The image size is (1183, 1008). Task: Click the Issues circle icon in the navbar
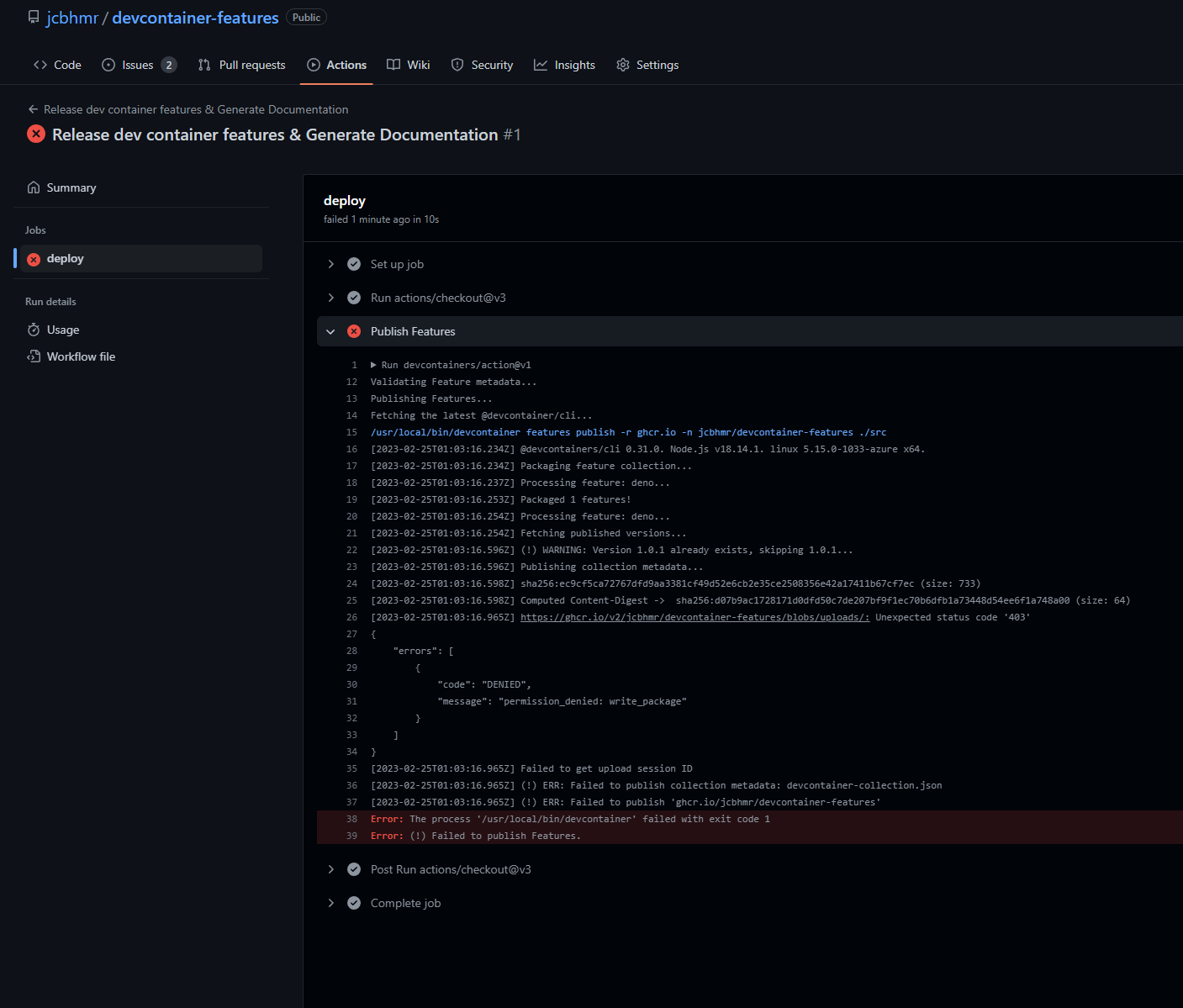[x=108, y=65]
